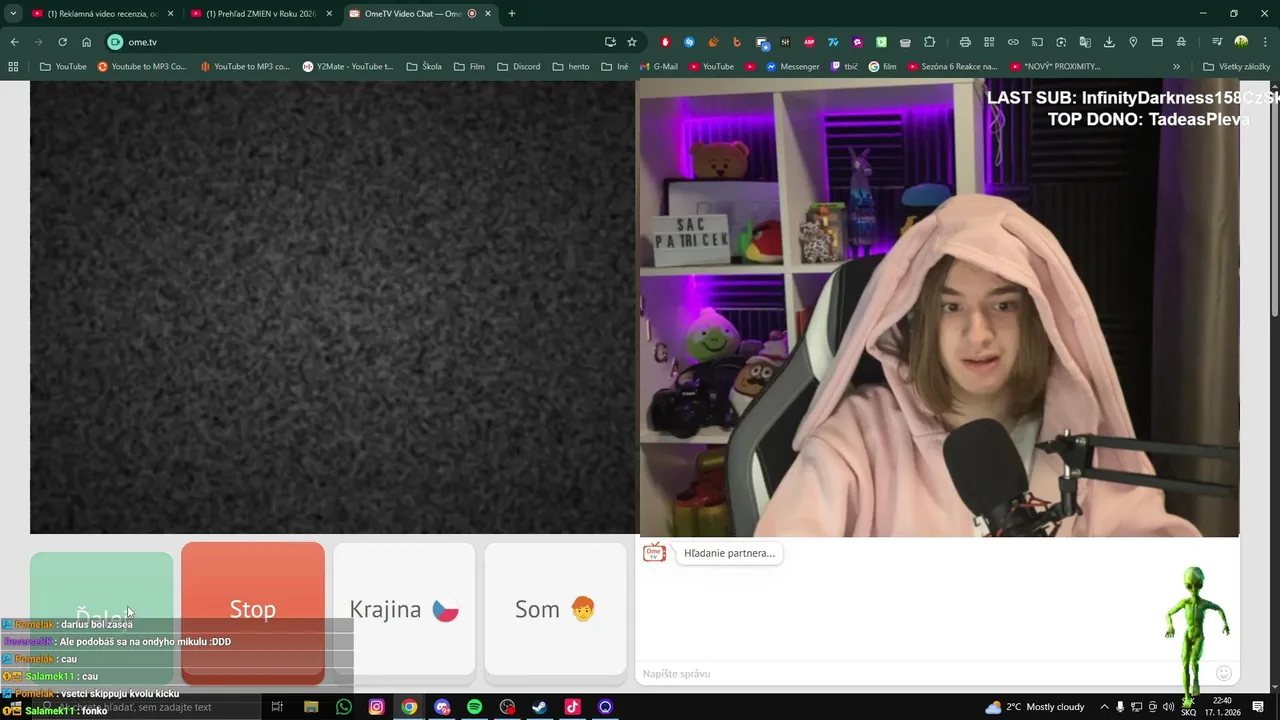
Task: Open a new browser tab
Action: coord(512,14)
